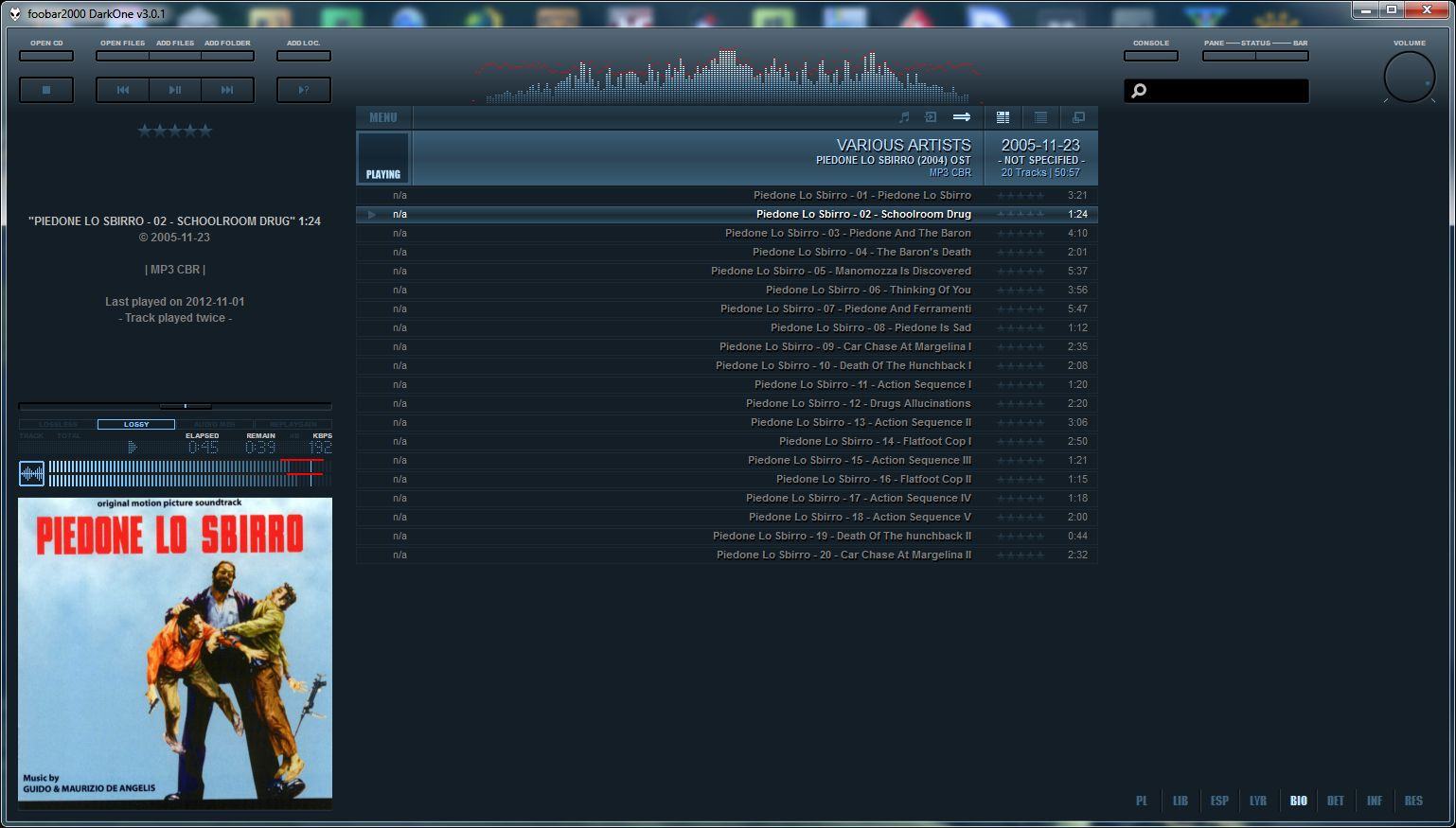The image size is (1456, 828).
Task: Select track 01 - Piedone Lo Sbirro
Action: pos(727,195)
